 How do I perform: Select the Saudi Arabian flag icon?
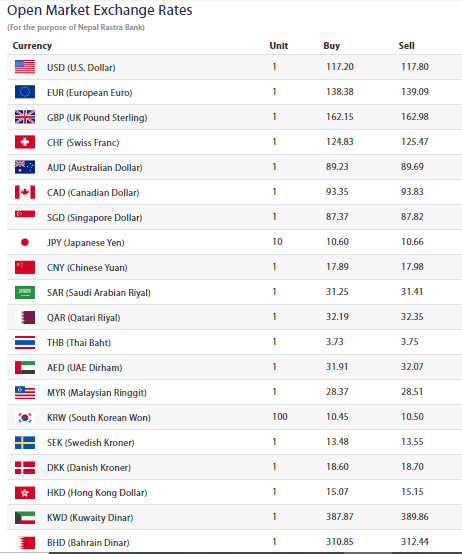[x=25, y=292]
